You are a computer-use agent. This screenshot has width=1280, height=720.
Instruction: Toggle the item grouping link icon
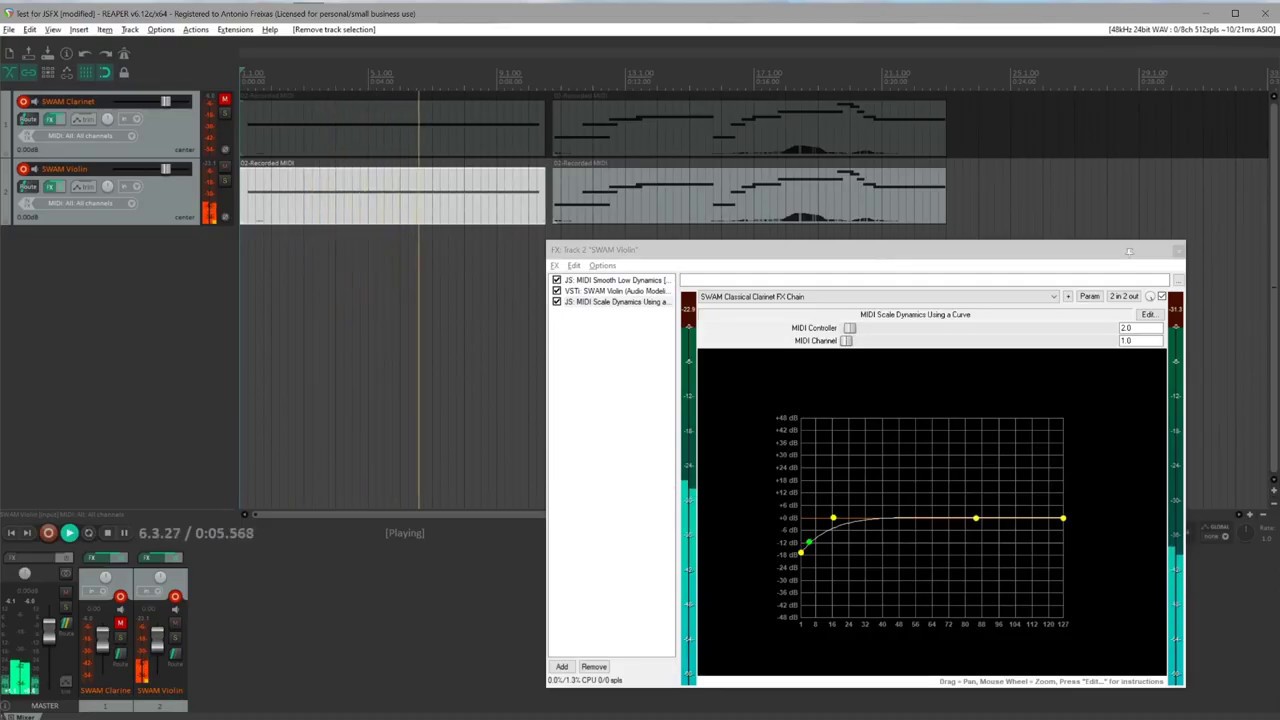tap(28, 73)
